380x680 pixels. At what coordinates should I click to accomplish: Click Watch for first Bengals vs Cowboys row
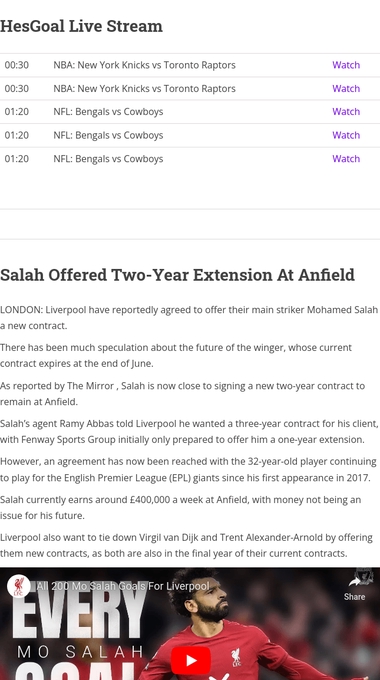(x=346, y=111)
